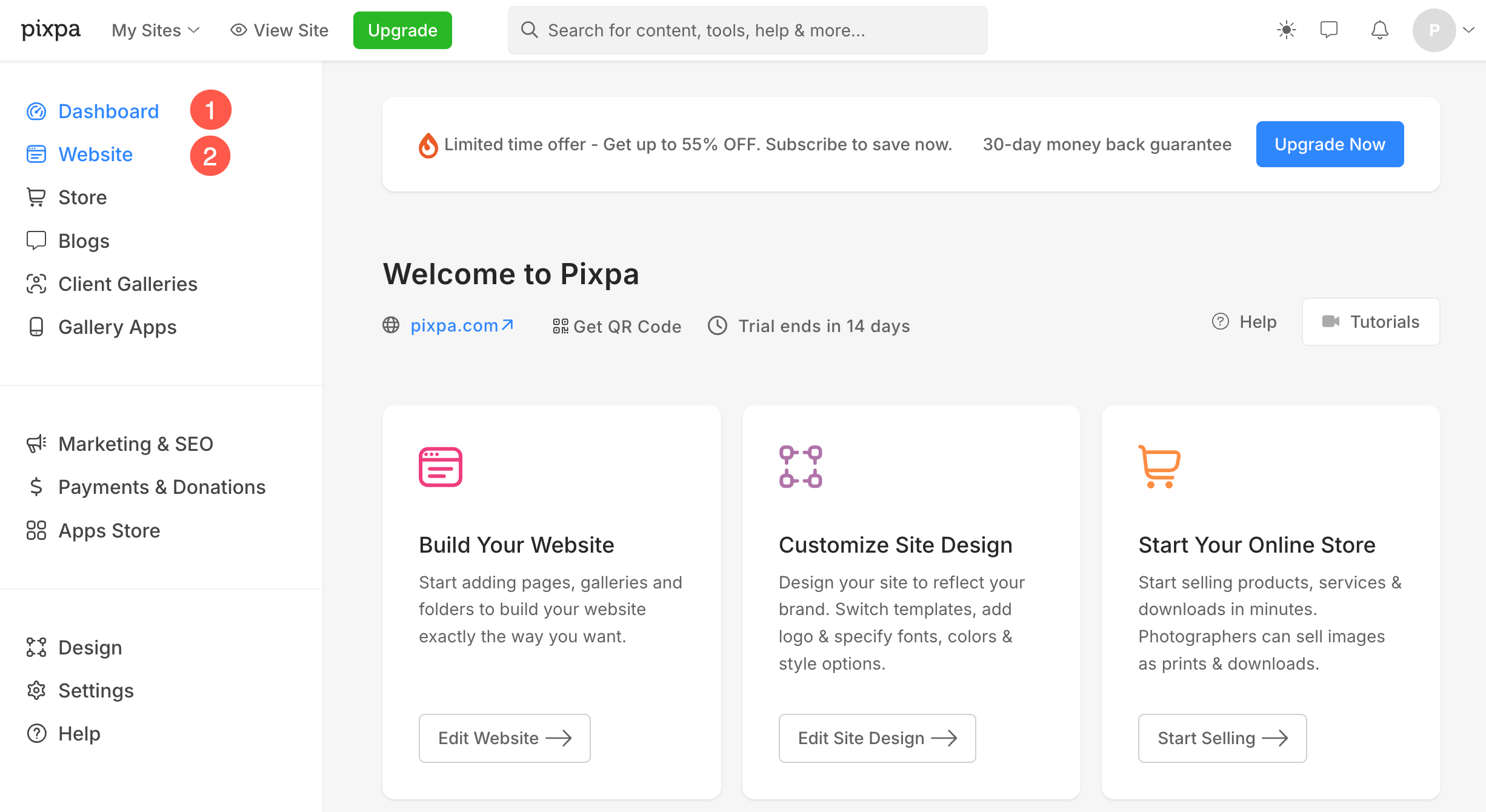Image resolution: width=1486 pixels, height=812 pixels.
Task: Open Payments & Donations
Action: [162, 487]
